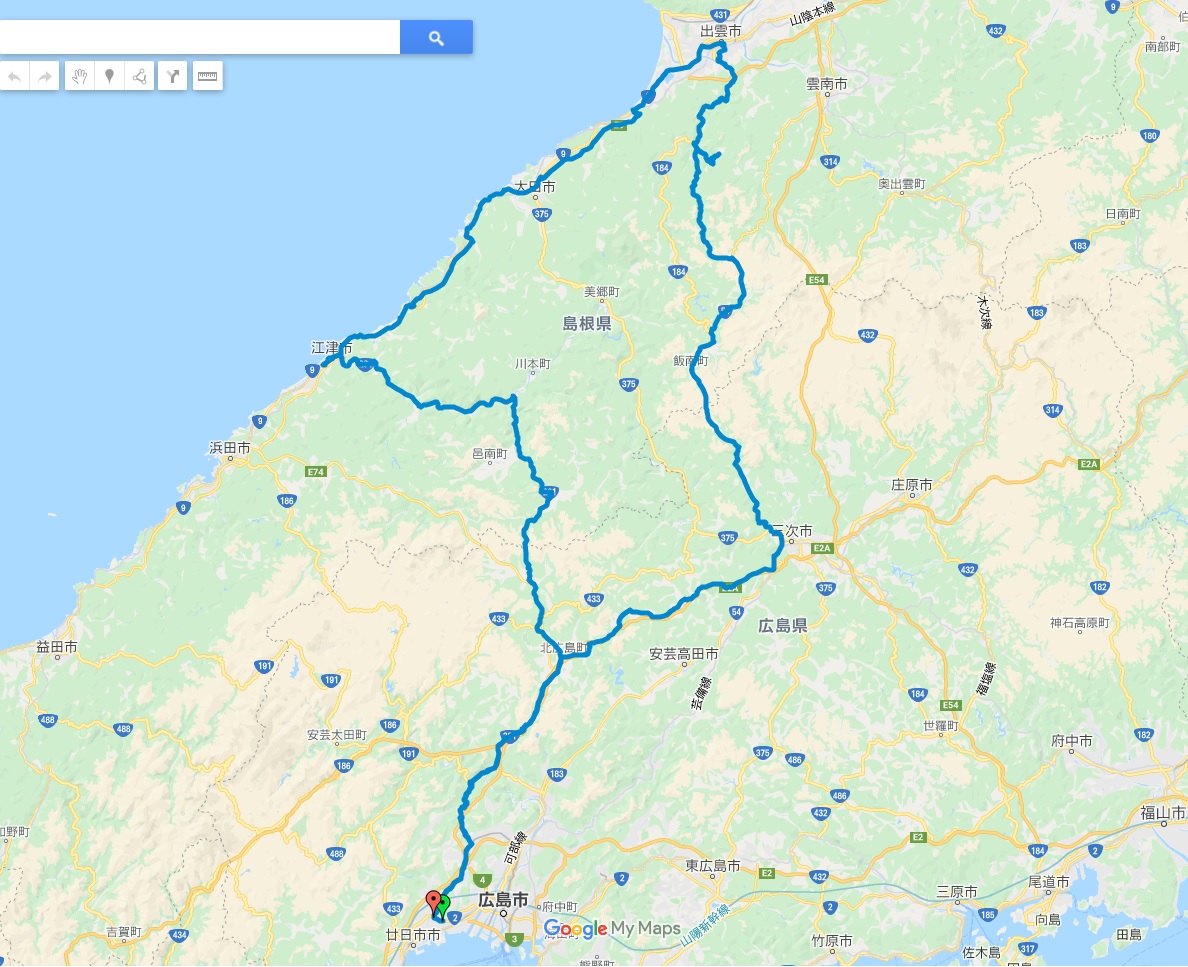The width and height of the screenshot is (1188, 967).
Task: Select the add marker pin tool
Action: tap(109, 76)
